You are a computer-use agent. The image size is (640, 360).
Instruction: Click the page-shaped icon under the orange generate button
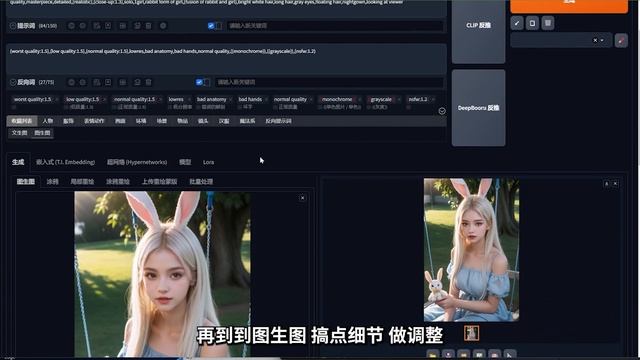point(532,23)
